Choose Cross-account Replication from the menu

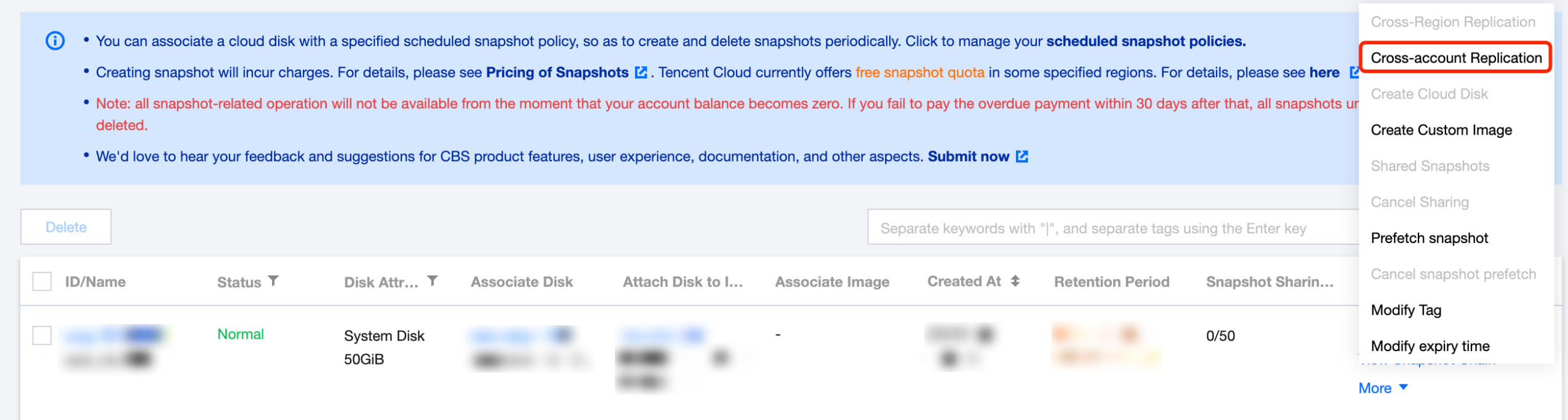coord(1456,58)
